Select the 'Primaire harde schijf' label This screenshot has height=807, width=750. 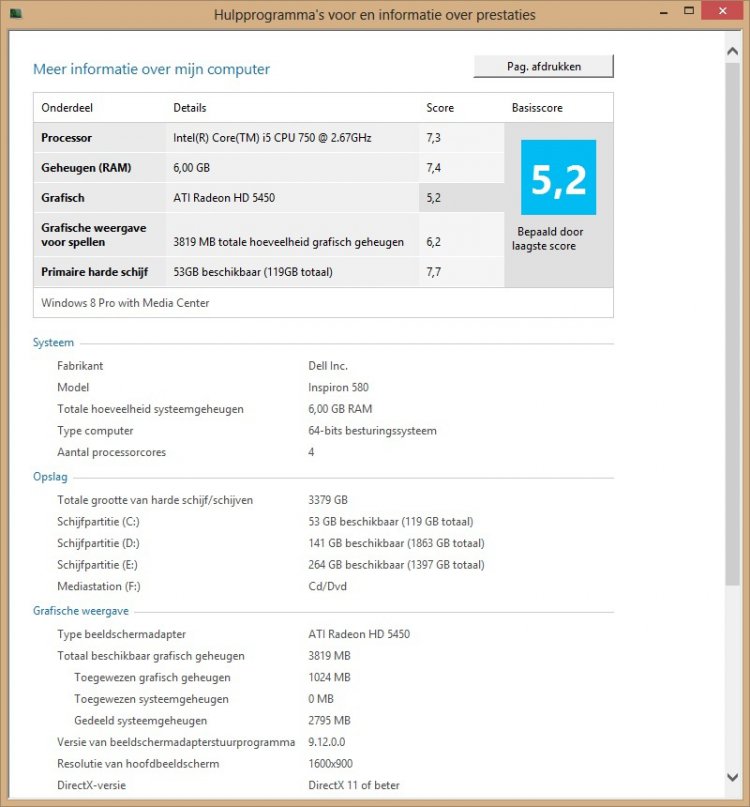point(94,272)
